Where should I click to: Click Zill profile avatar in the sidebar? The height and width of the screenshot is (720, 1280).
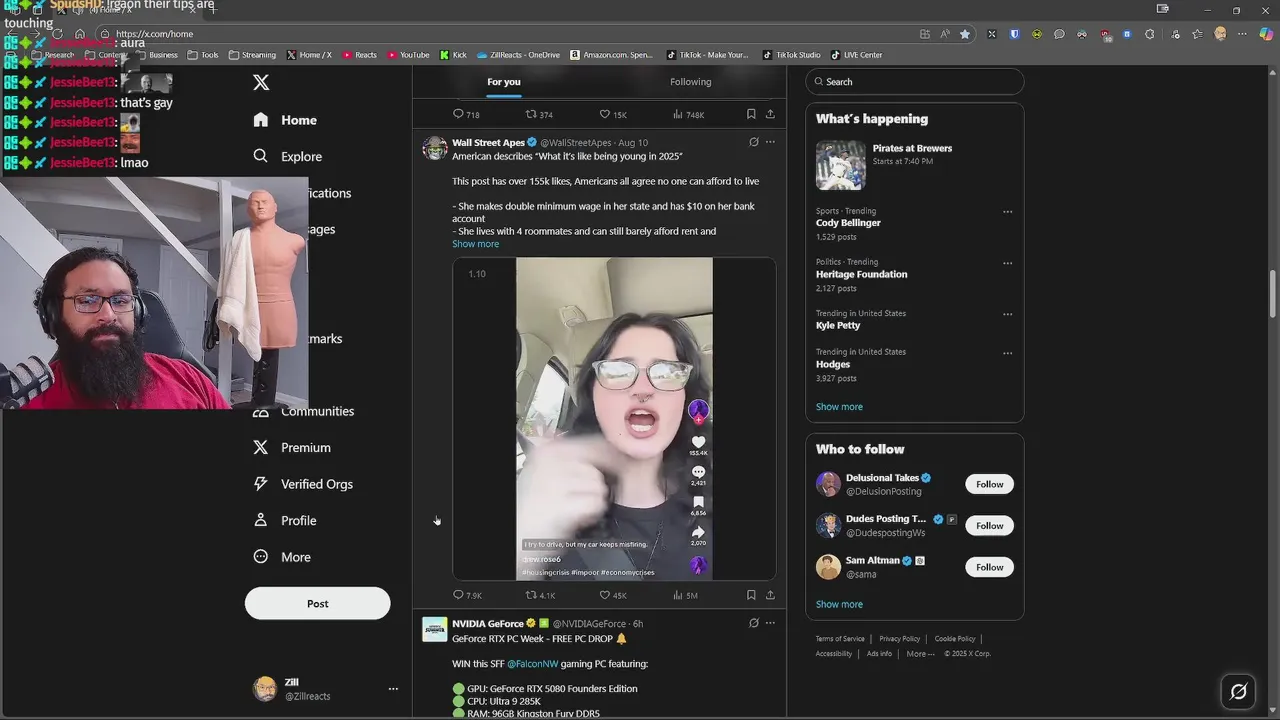point(265,689)
